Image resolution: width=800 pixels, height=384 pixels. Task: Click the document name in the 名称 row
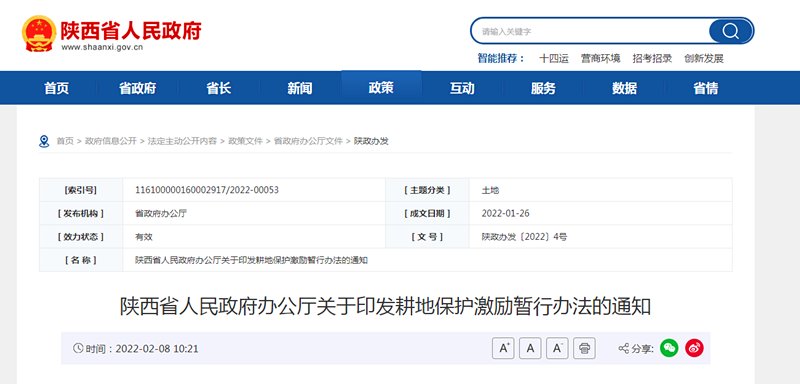point(251,261)
